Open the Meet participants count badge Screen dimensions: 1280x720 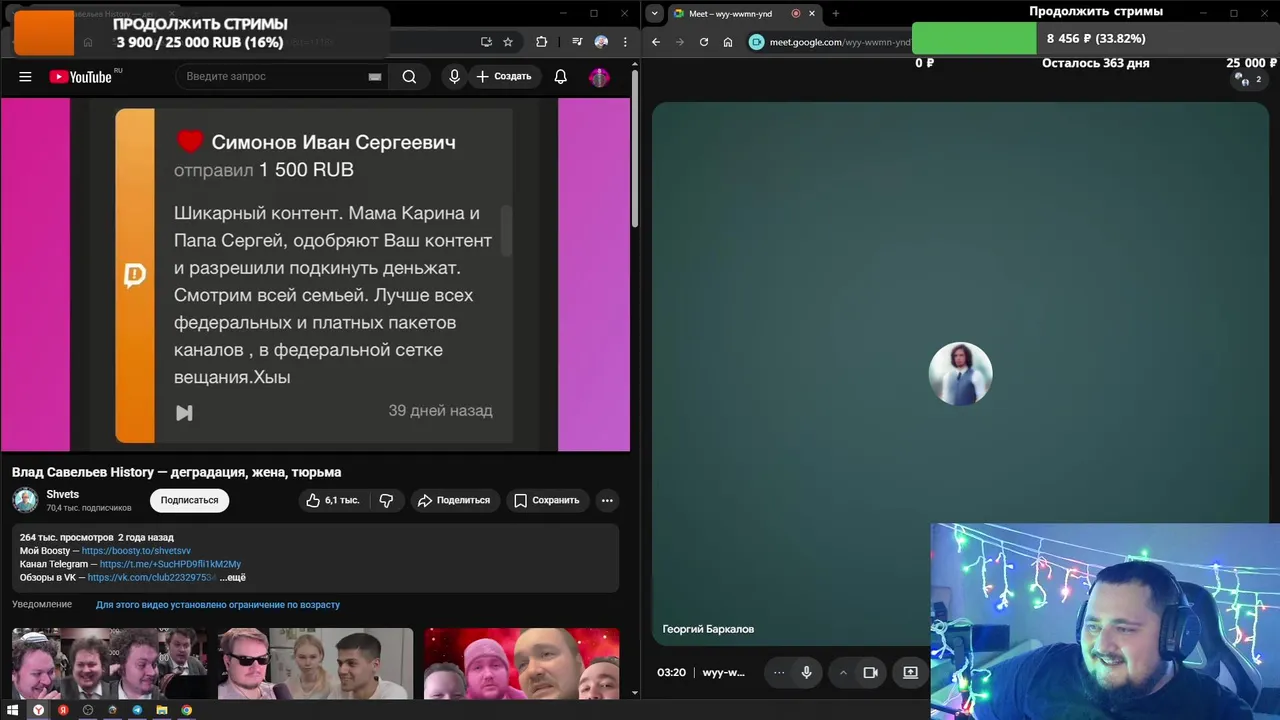tap(1247, 79)
